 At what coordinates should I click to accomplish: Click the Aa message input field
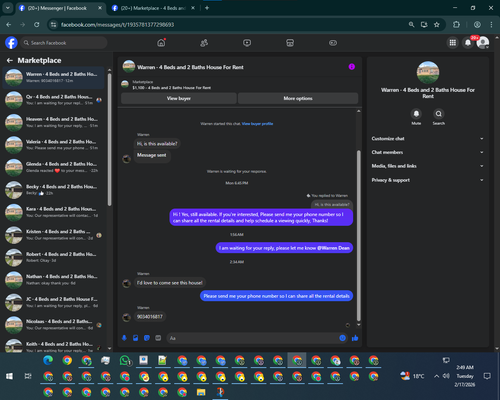coord(257,338)
